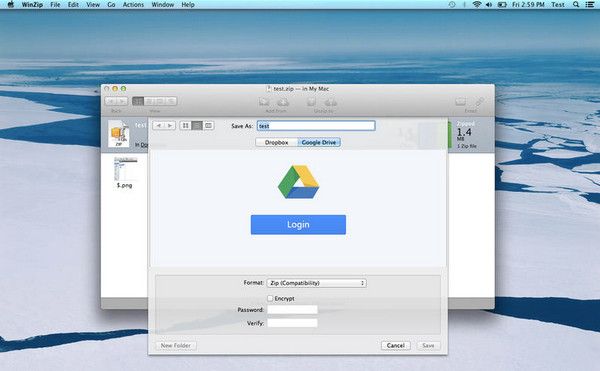The width and height of the screenshot is (600, 371).
Task: Click the Verify password field
Action: 292,323
